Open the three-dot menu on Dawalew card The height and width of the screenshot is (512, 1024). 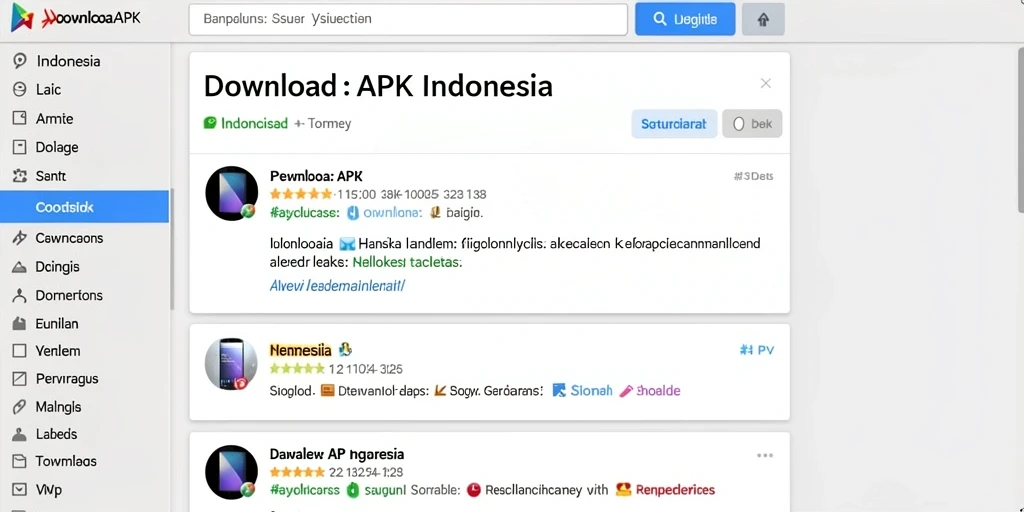pyautogui.click(x=765, y=455)
